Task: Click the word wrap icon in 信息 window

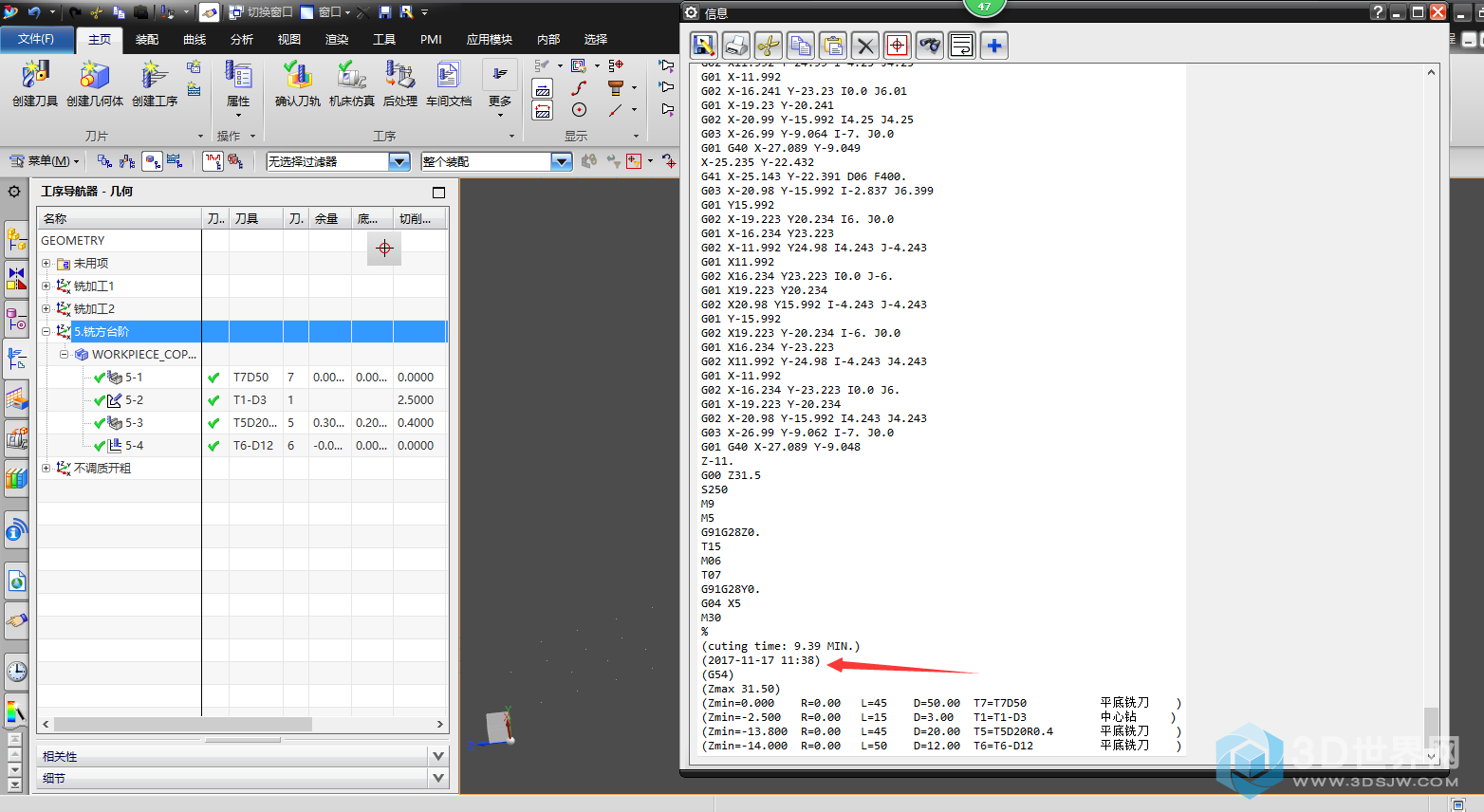Action: [962, 46]
